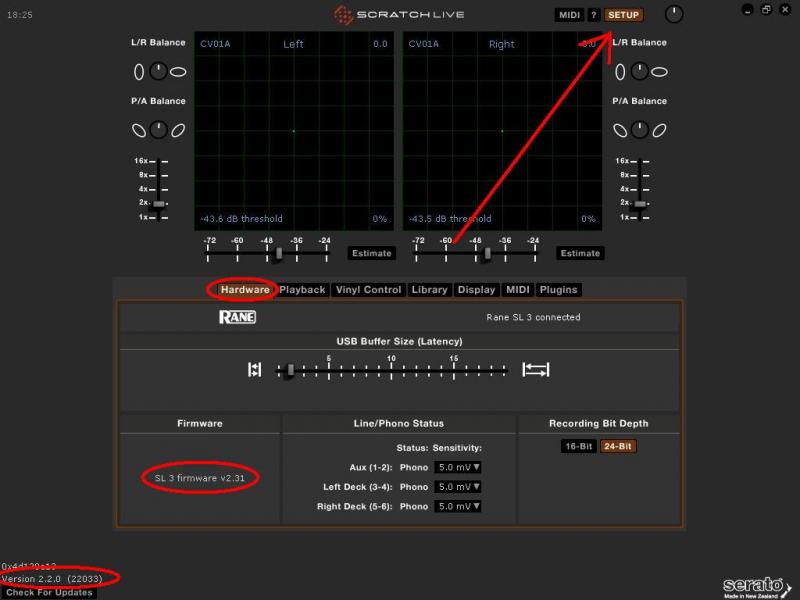Click the right deck scope zoom slider
This screenshot has height=600, width=800.
[640, 204]
